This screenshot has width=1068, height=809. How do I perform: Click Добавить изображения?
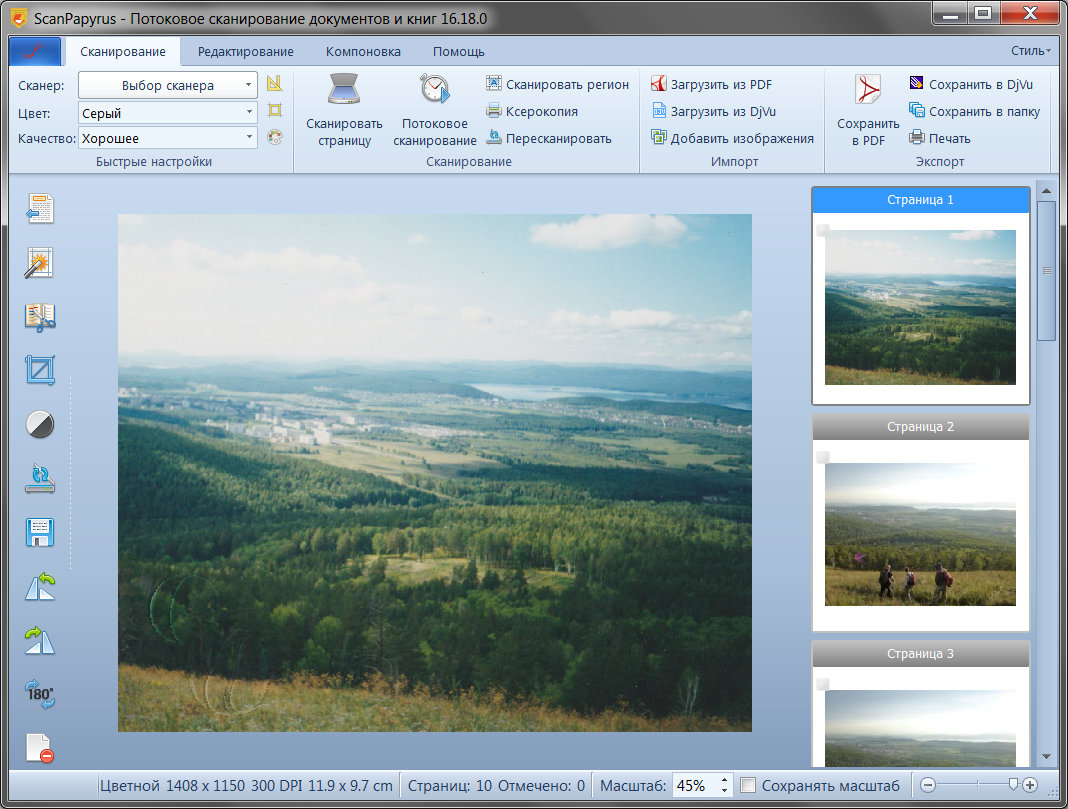pos(732,138)
